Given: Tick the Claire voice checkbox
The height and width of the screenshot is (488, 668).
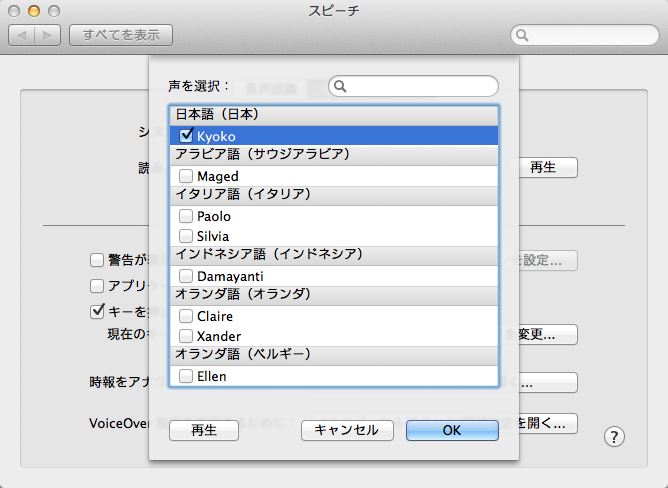Looking at the screenshot, I should pyautogui.click(x=186, y=316).
